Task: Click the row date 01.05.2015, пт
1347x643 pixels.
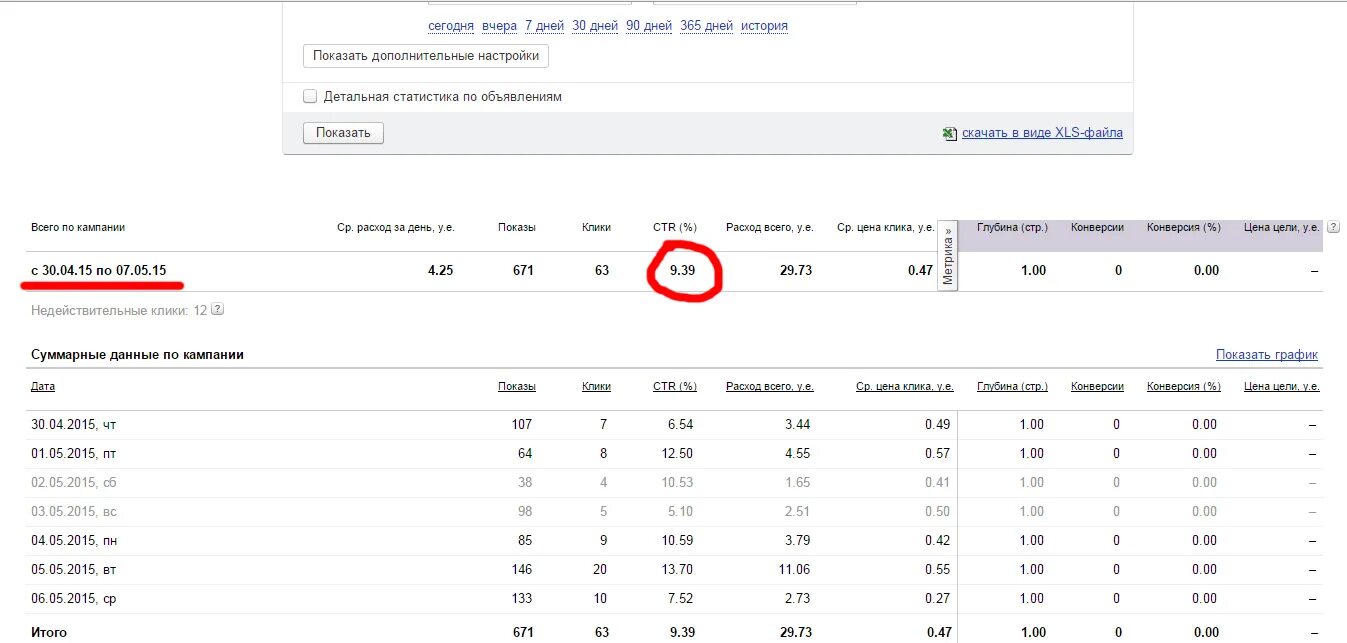Action: coord(74,453)
